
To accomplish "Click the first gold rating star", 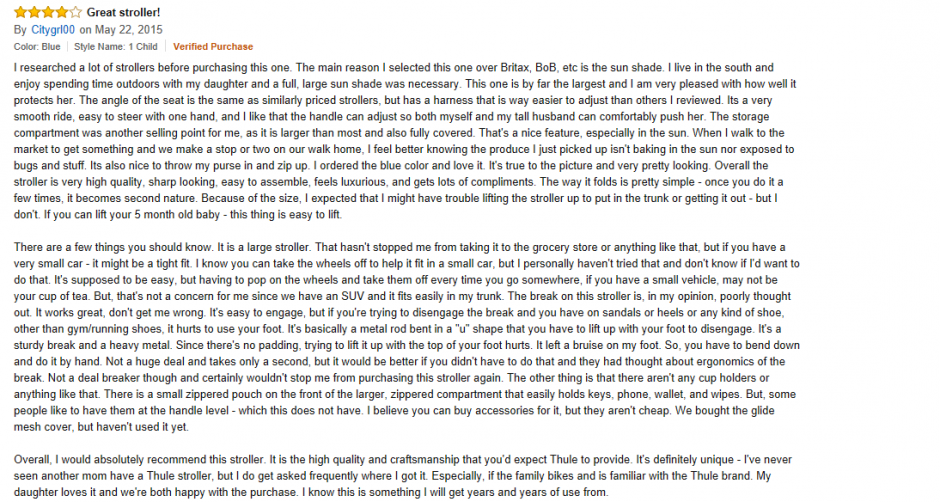I will (20, 13).
